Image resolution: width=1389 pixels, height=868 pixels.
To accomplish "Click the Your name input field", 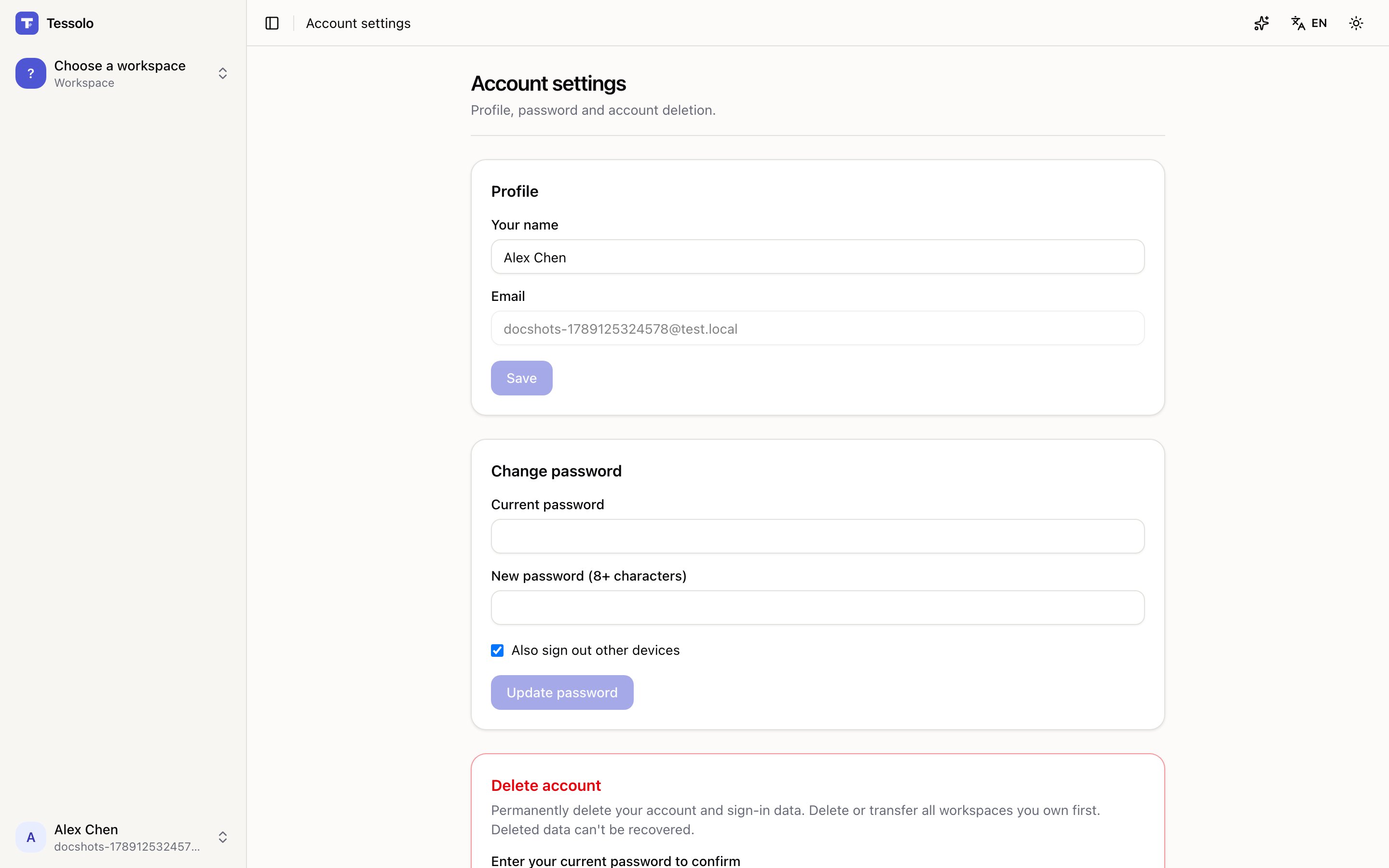I will coord(817,257).
